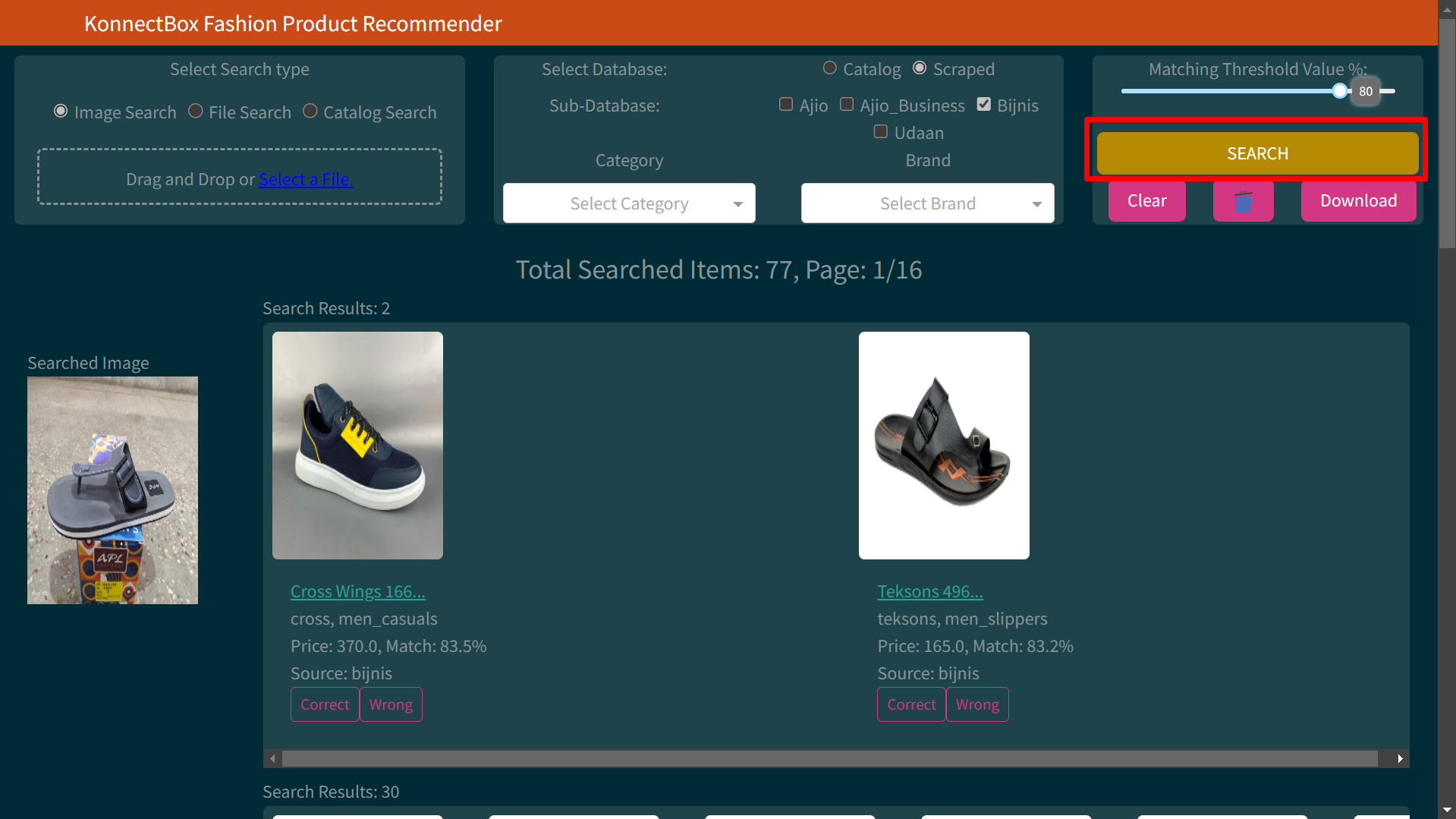Open the Select Category dropdown
1456x819 pixels.
coord(629,203)
